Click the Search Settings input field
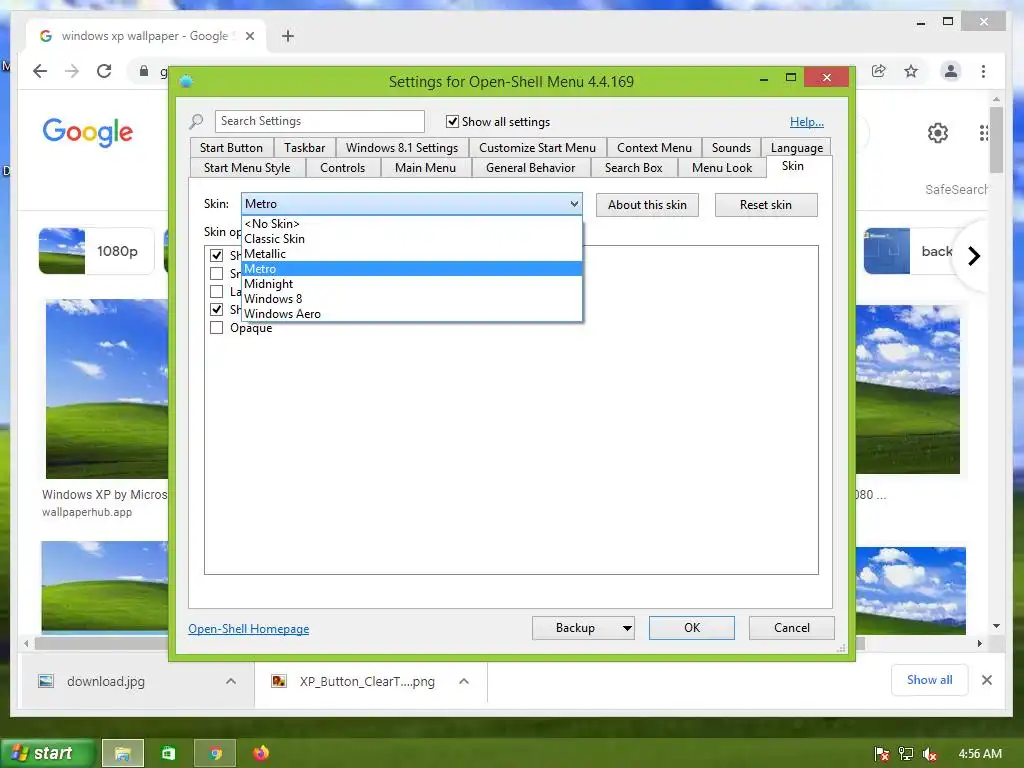Viewport: 1024px width, 768px height. (319, 121)
